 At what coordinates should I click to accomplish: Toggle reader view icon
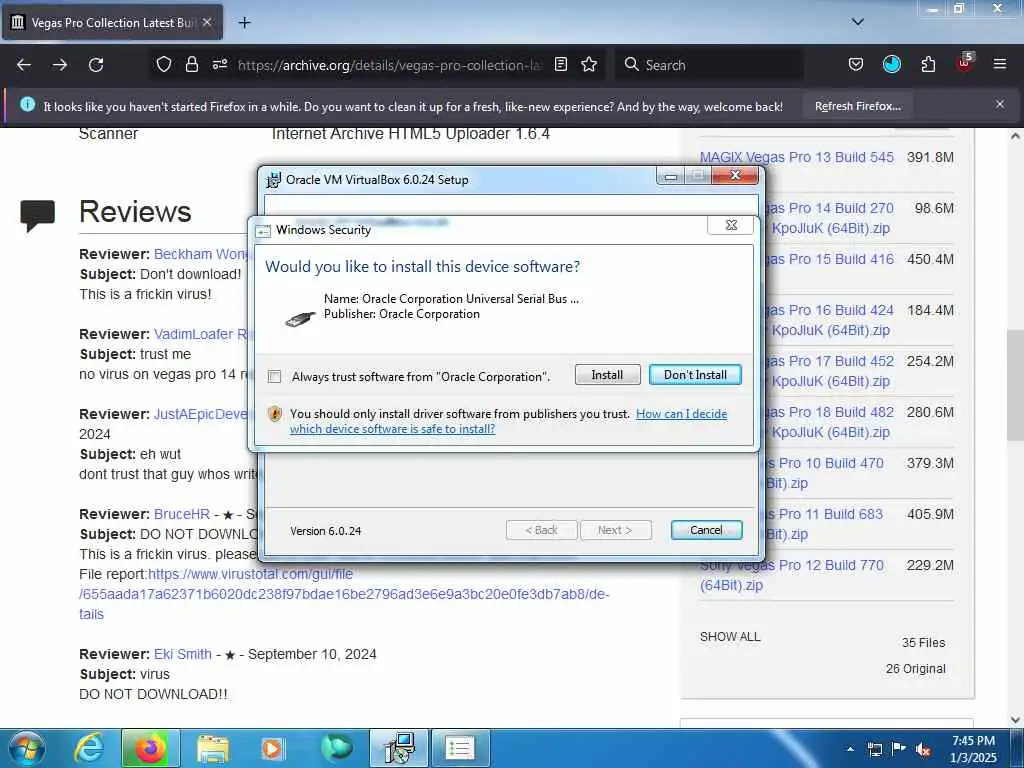point(560,65)
